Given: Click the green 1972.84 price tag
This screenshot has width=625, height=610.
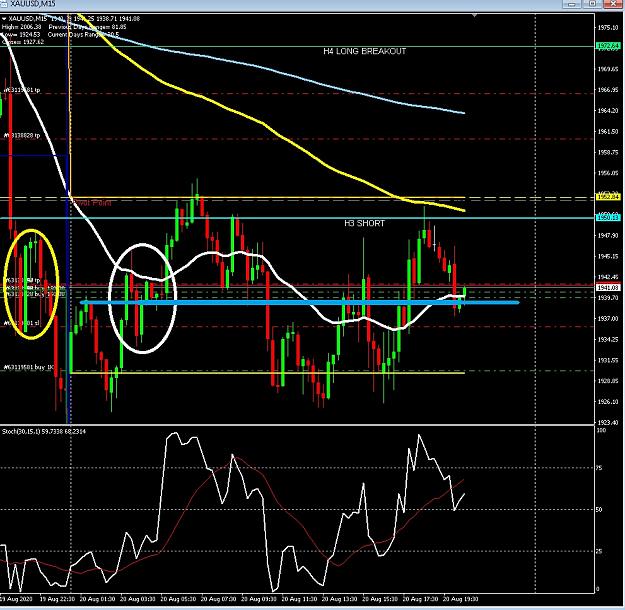Looking at the screenshot, I should coord(608,46).
